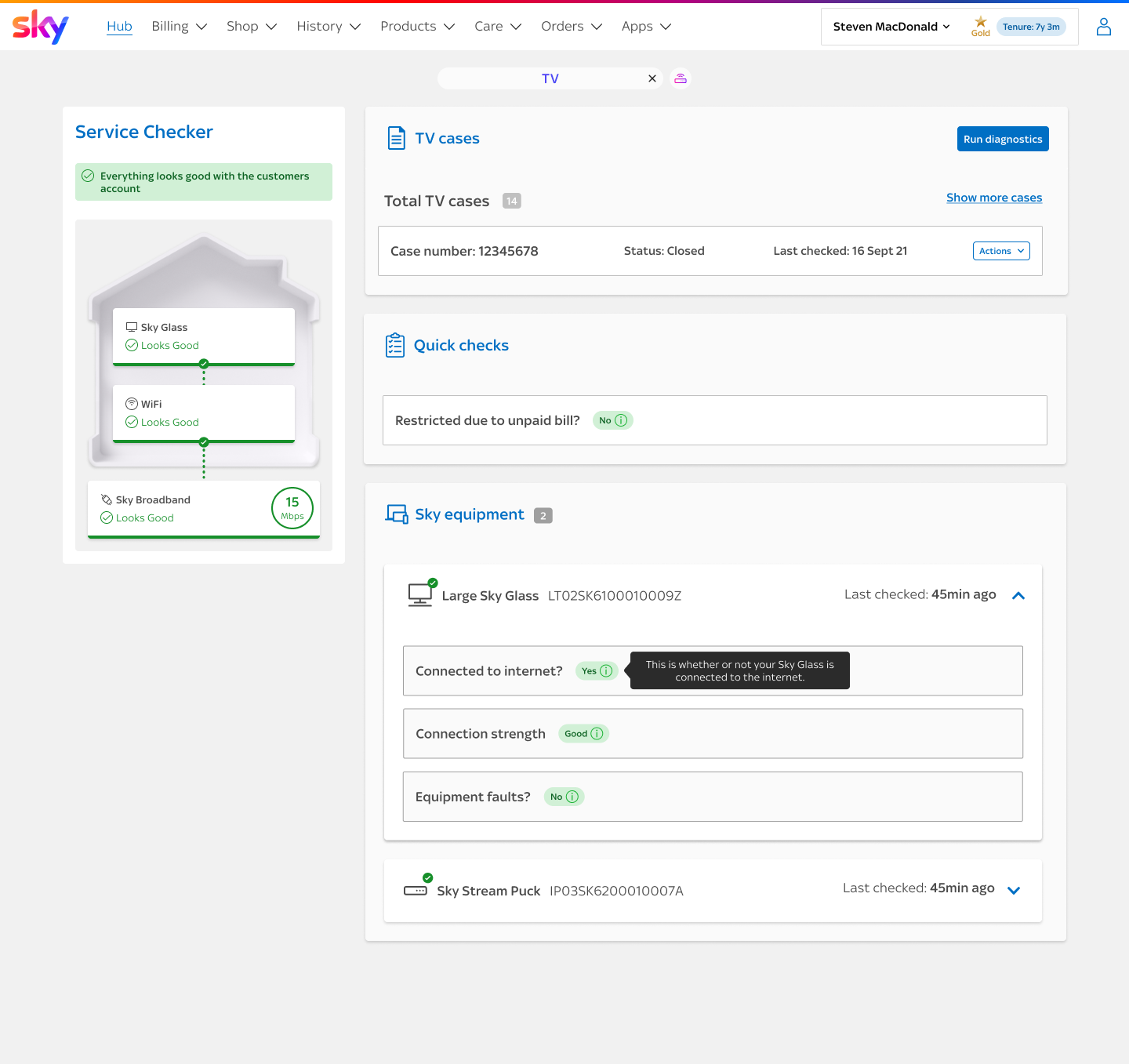Click the 15 Mbps speed circle
This screenshot has width=1129, height=1064.
[292, 508]
